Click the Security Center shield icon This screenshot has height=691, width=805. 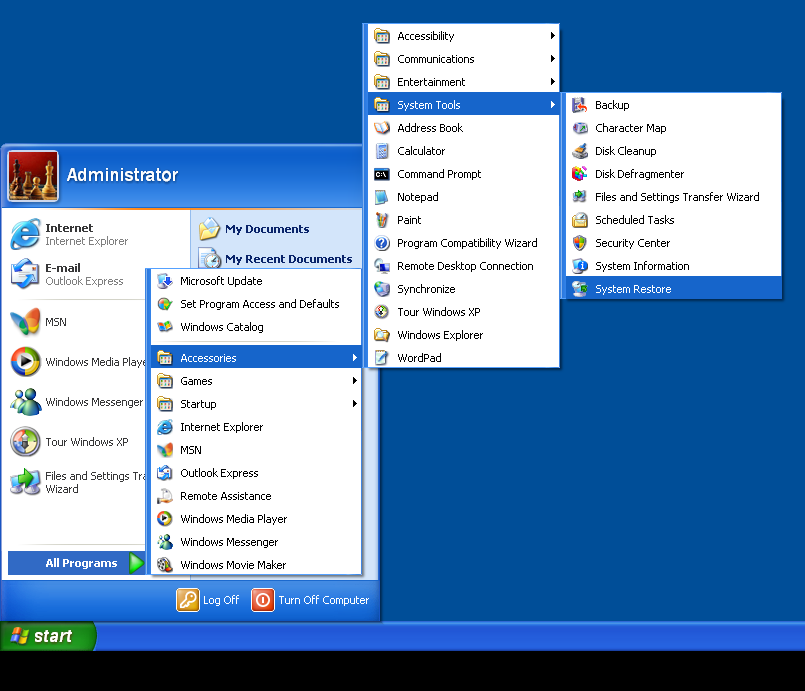click(580, 243)
